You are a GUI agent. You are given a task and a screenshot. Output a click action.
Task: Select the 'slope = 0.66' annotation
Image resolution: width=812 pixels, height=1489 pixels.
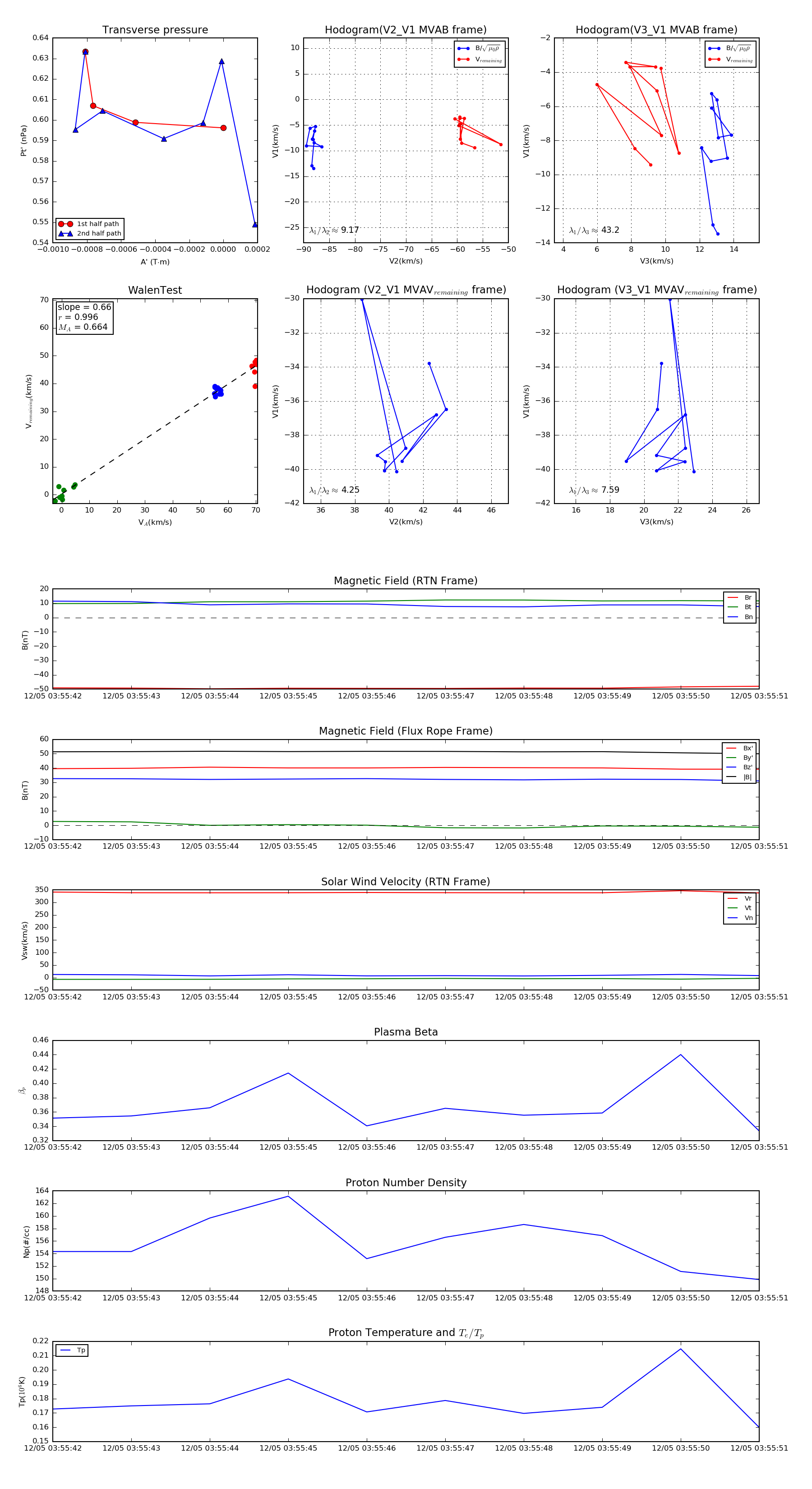point(84,307)
